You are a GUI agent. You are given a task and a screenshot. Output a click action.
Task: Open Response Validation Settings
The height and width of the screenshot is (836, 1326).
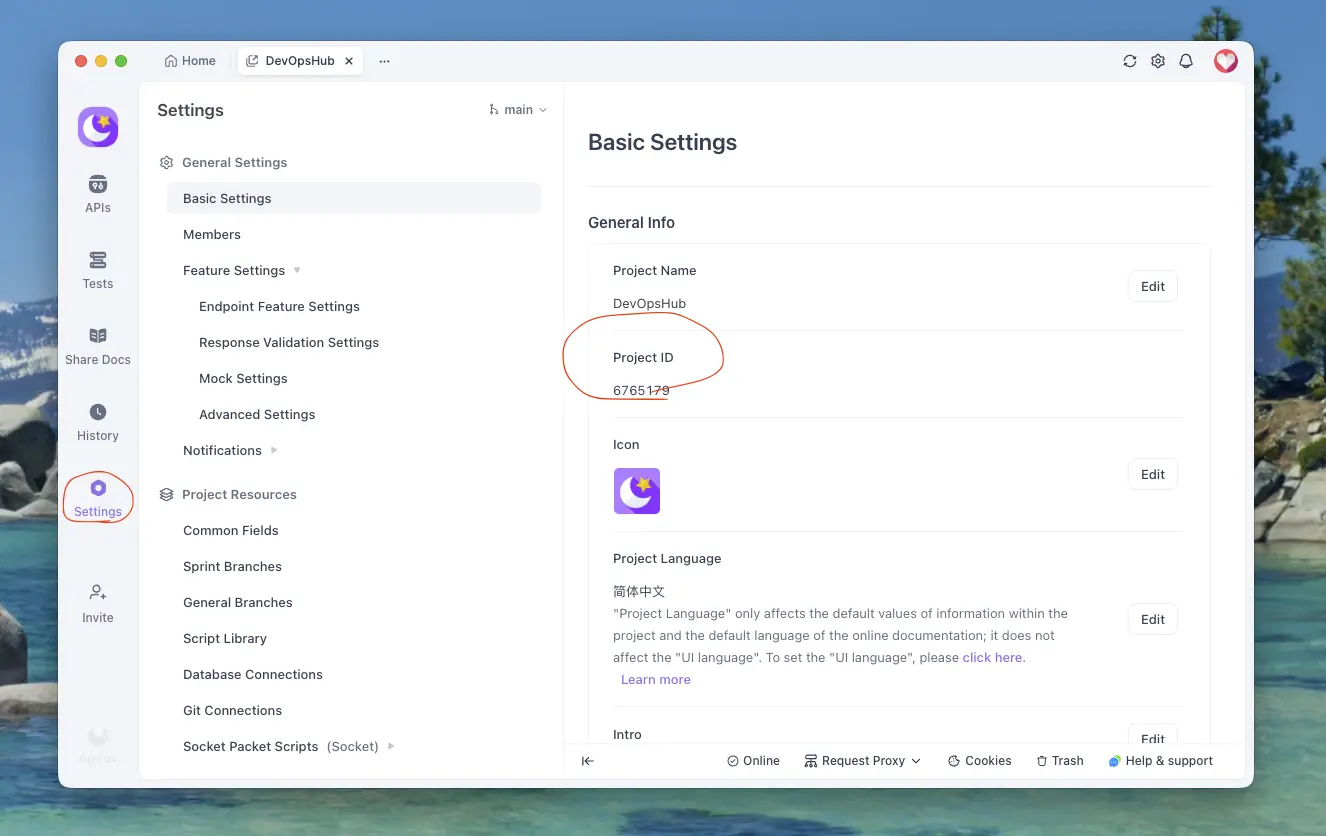tap(289, 342)
